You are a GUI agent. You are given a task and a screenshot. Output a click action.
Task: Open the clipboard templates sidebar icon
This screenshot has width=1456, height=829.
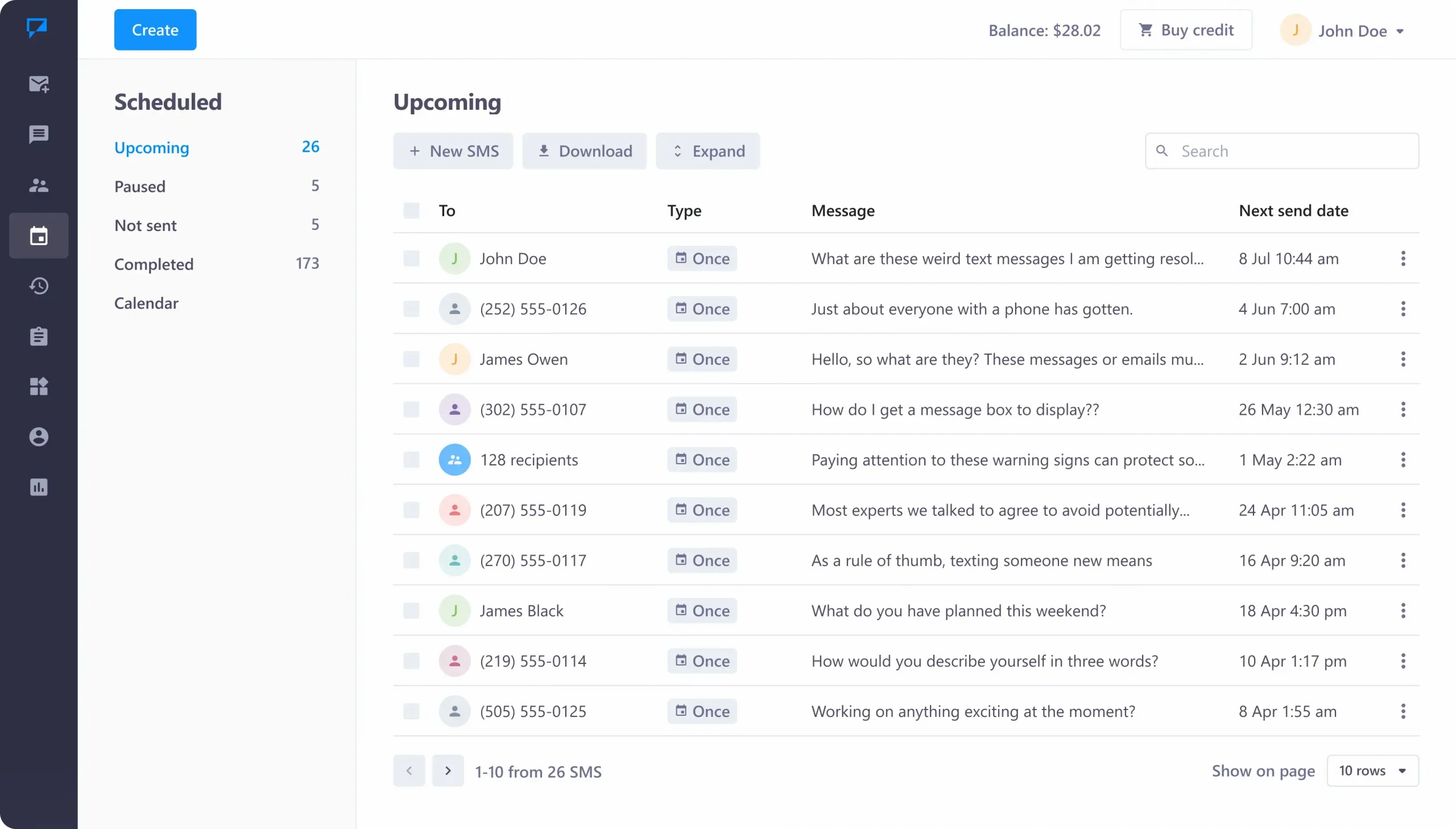pos(39,336)
